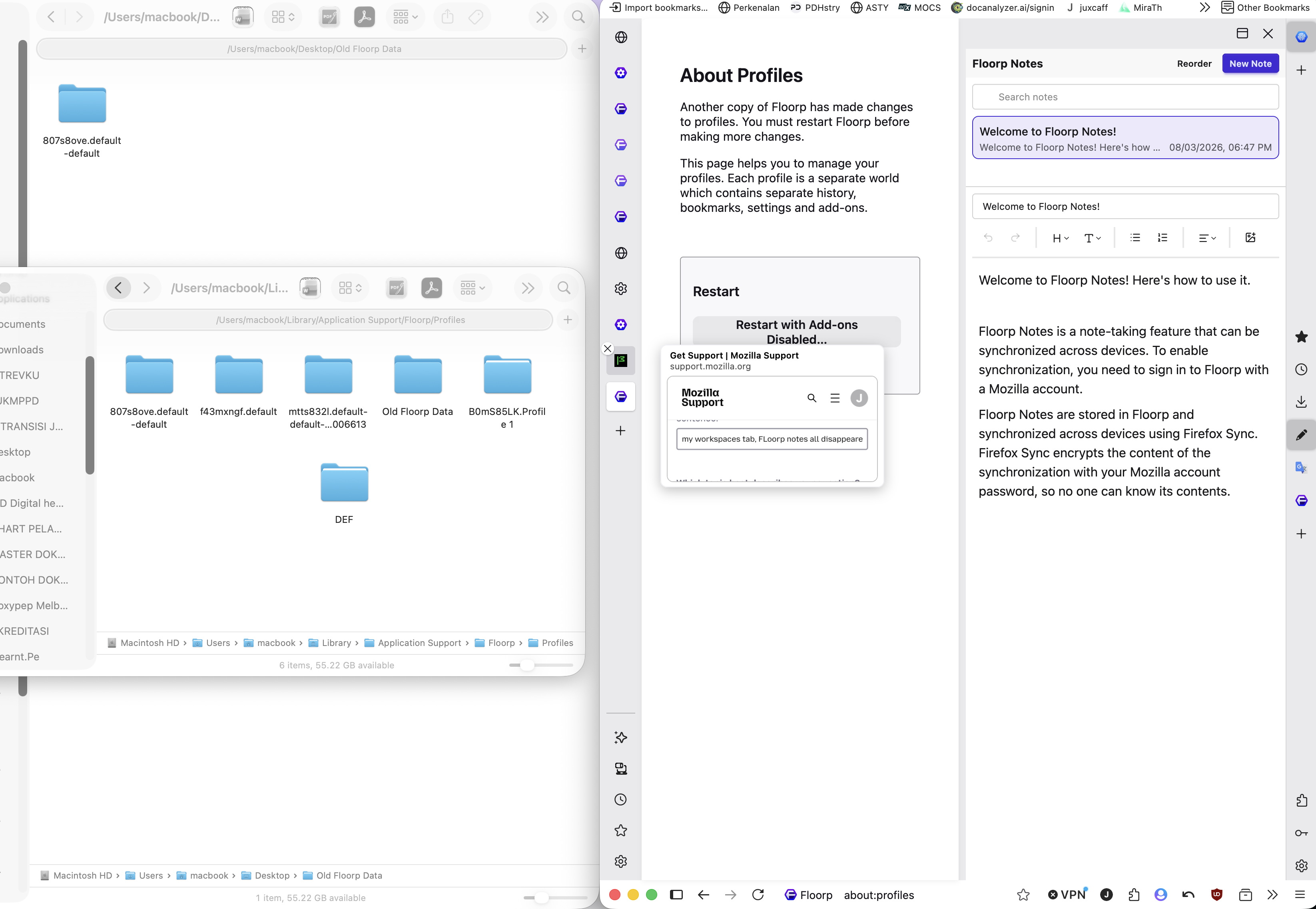The width and height of the screenshot is (1316, 909).
Task: Open the Passwords key icon in right sidebar
Action: (1301, 833)
